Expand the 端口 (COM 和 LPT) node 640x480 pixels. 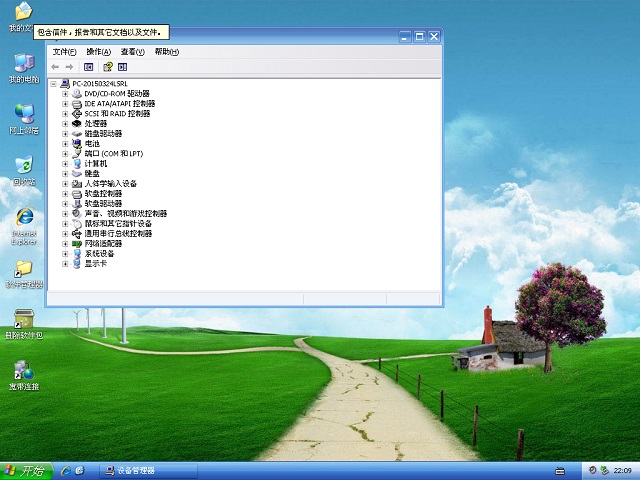coord(65,153)
